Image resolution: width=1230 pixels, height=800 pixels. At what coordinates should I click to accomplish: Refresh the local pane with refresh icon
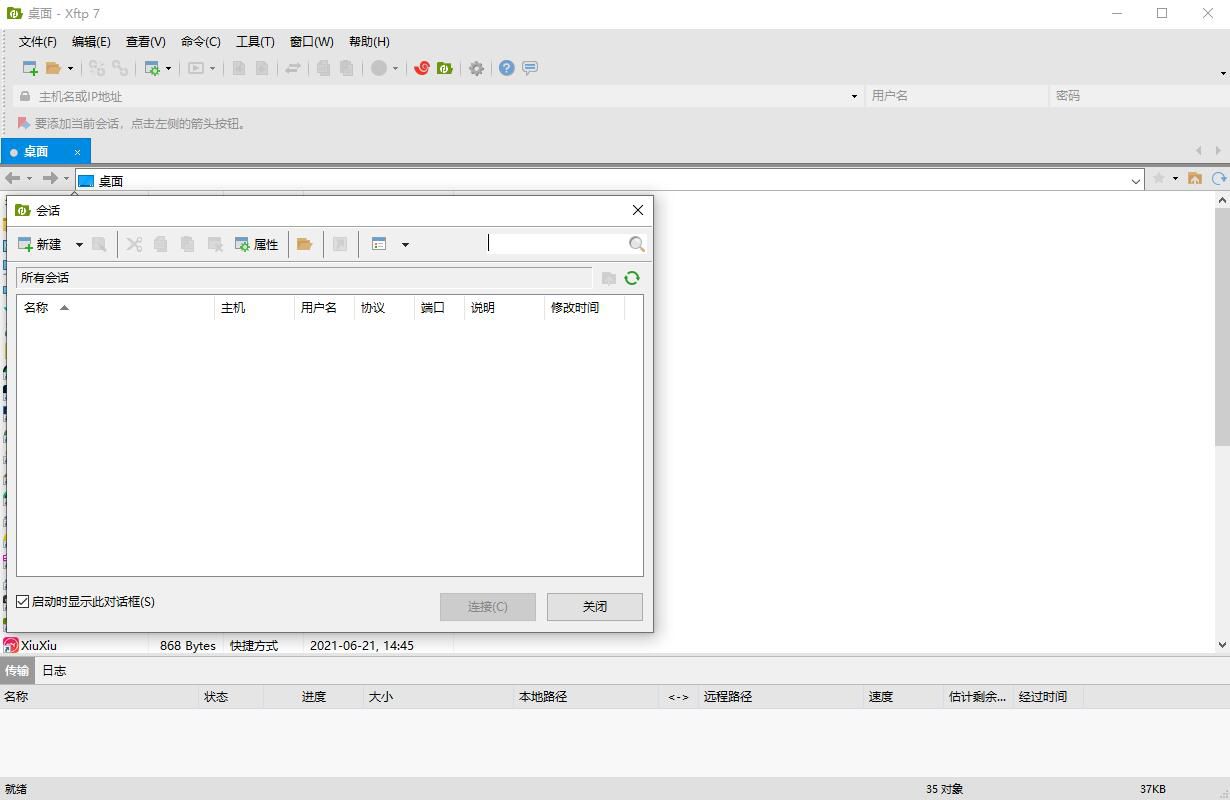tap(1219, 178)
